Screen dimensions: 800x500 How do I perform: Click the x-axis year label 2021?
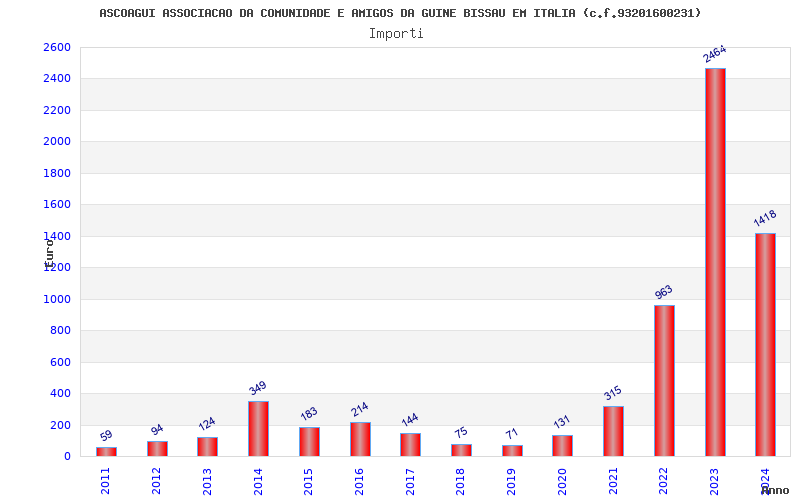click(613, 481)
